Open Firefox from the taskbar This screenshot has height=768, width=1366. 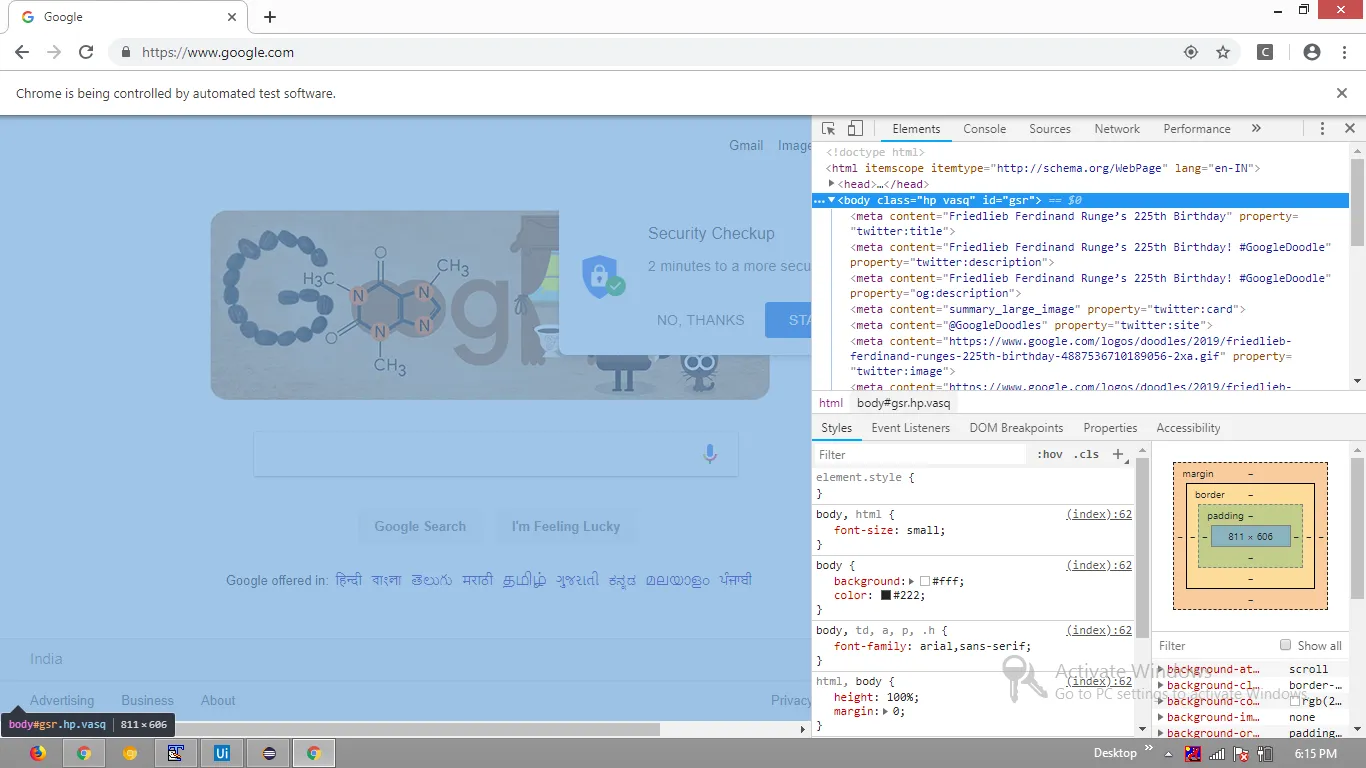[x=38, y=753]
